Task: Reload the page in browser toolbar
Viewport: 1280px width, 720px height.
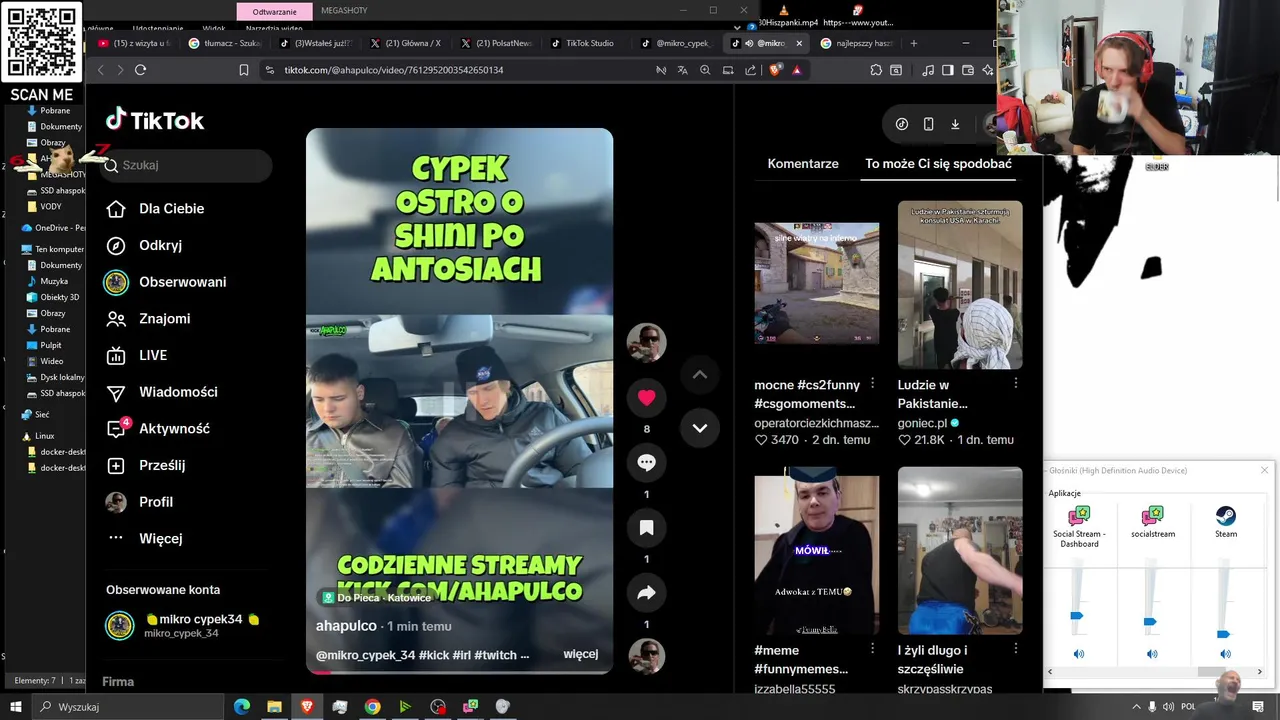Action: [x=140, y=70]
